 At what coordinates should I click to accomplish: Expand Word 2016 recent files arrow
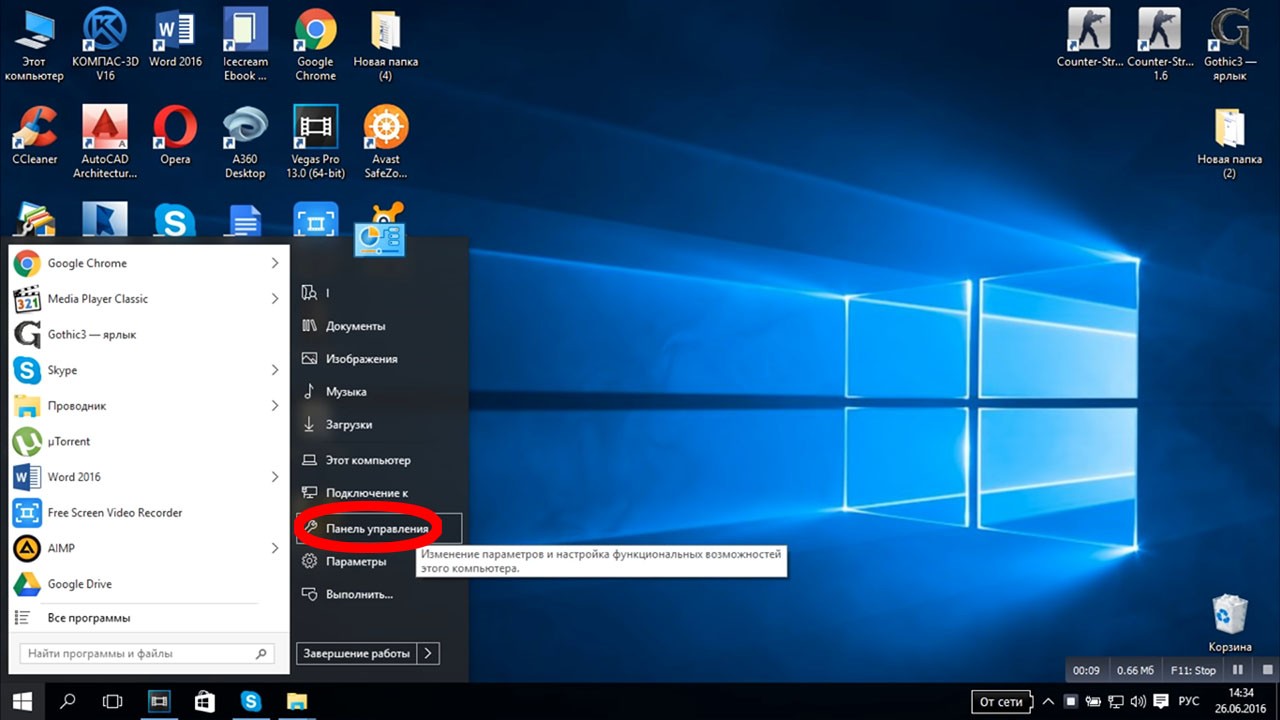(x=275, y=477)
